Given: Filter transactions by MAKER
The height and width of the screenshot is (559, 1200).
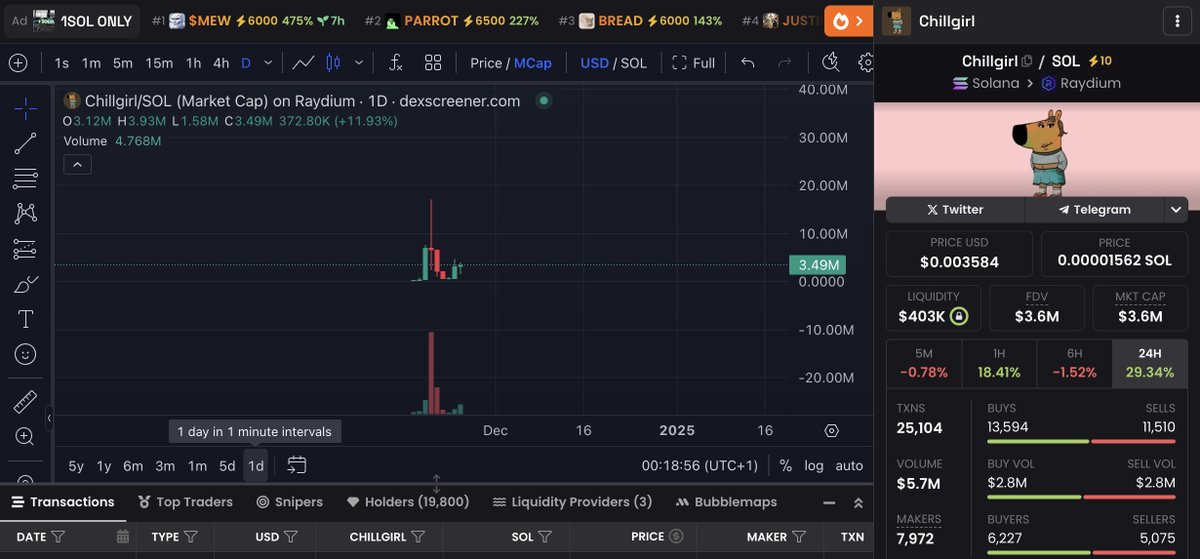Looking at the screenshot, I should 800,537.
